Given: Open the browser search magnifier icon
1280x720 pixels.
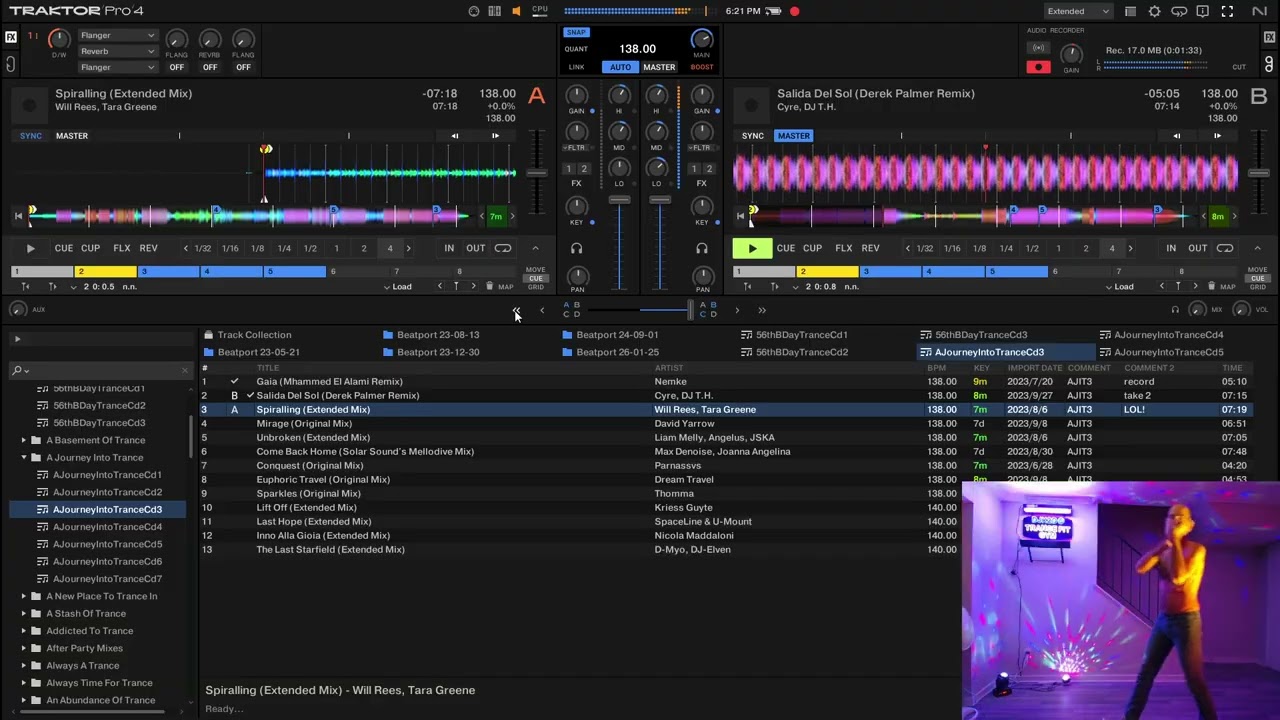Looking at the screenshot, I should pos(17,370).
